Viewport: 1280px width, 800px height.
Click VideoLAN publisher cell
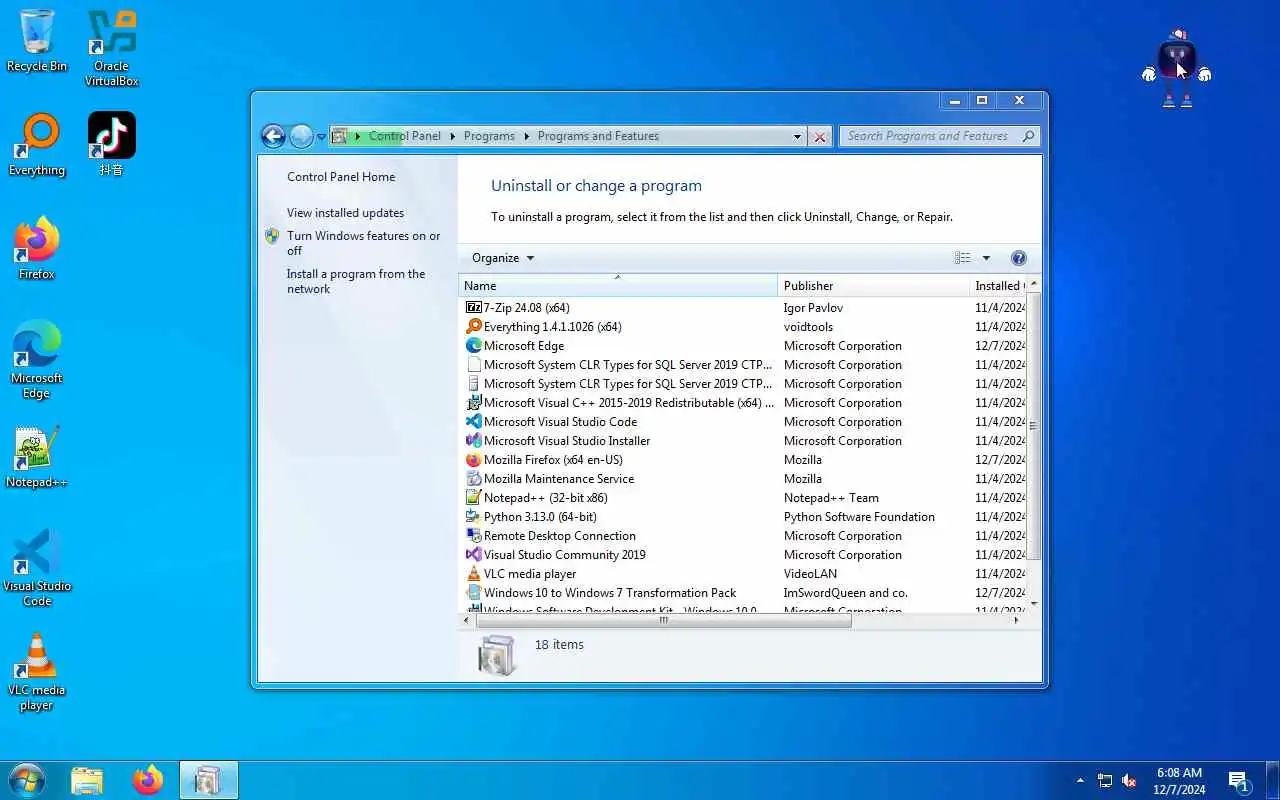click(x=810, y=574)
